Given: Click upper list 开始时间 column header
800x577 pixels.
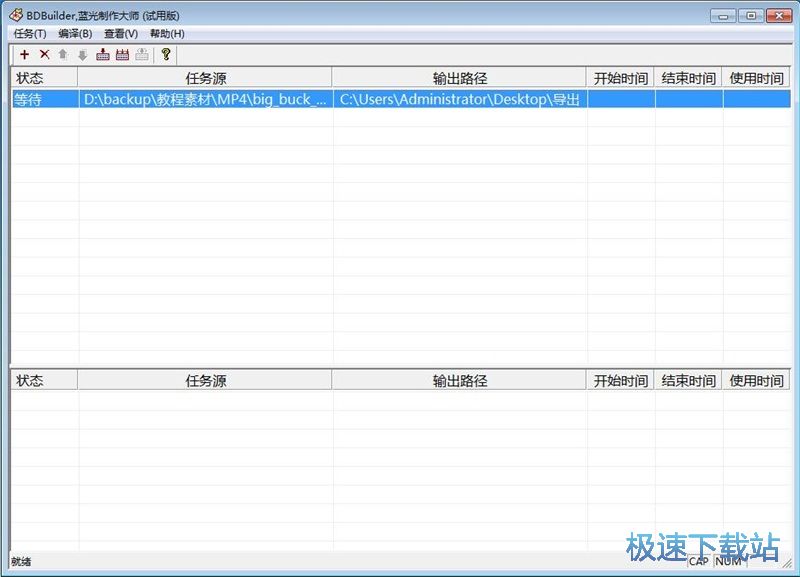Looking at the screenshot, I should click(x=620, y=78).
